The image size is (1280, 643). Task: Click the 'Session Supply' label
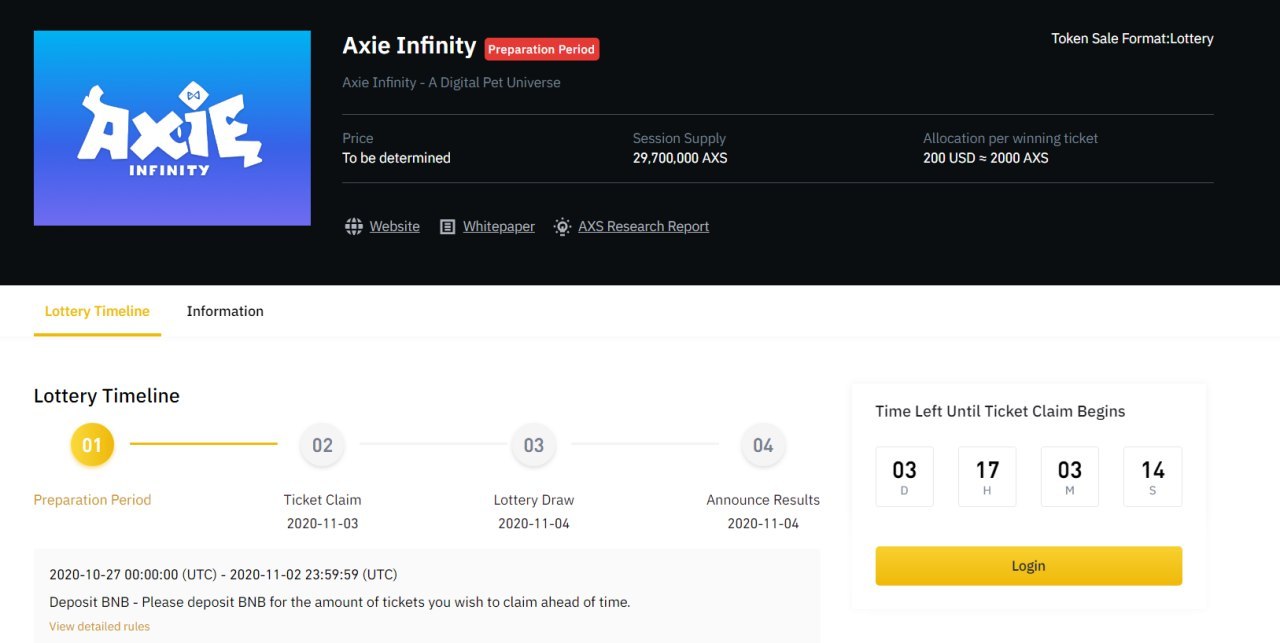[x=679, y=138]
